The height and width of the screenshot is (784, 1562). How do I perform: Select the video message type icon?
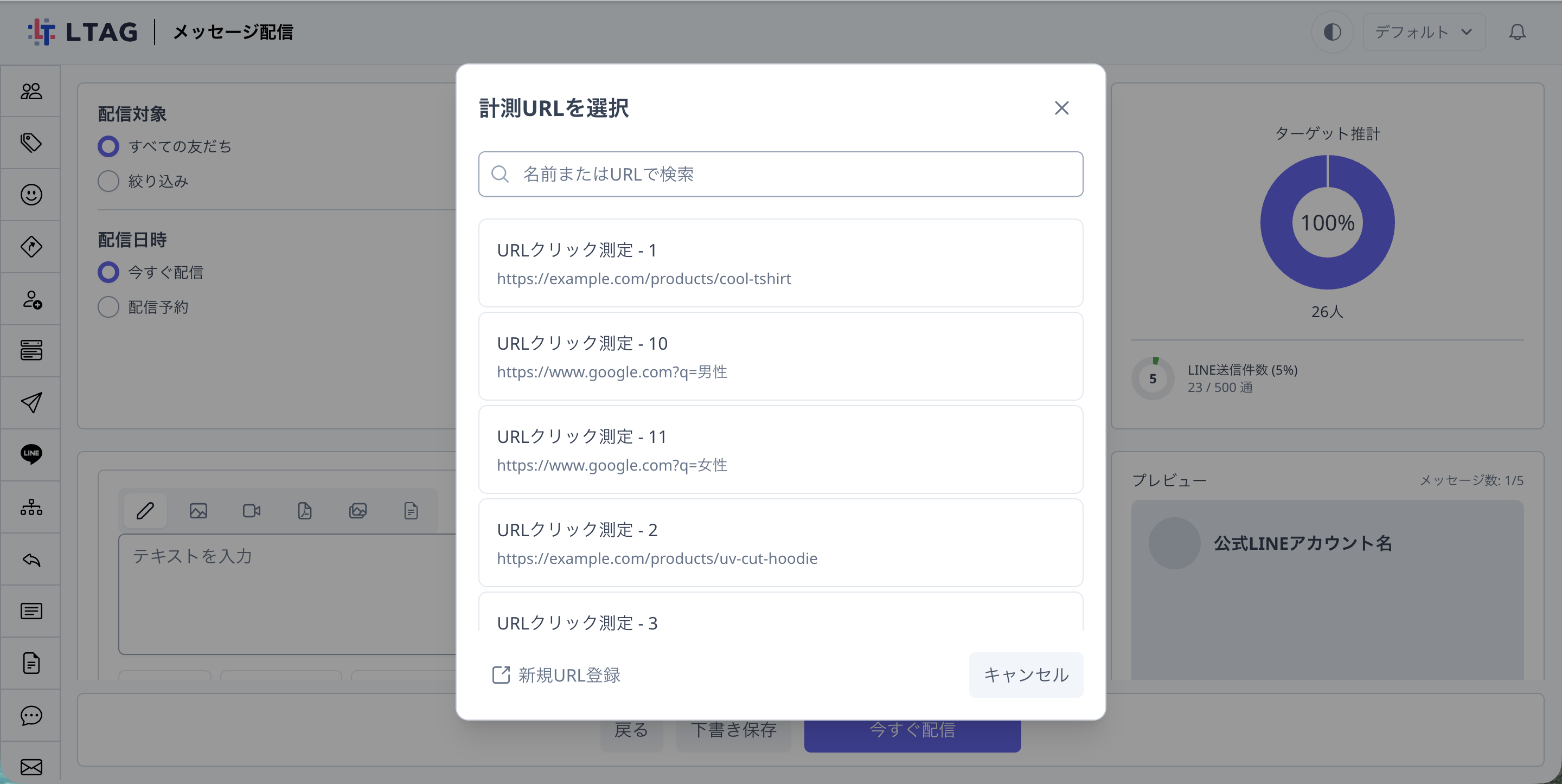[x=252, y=511]
